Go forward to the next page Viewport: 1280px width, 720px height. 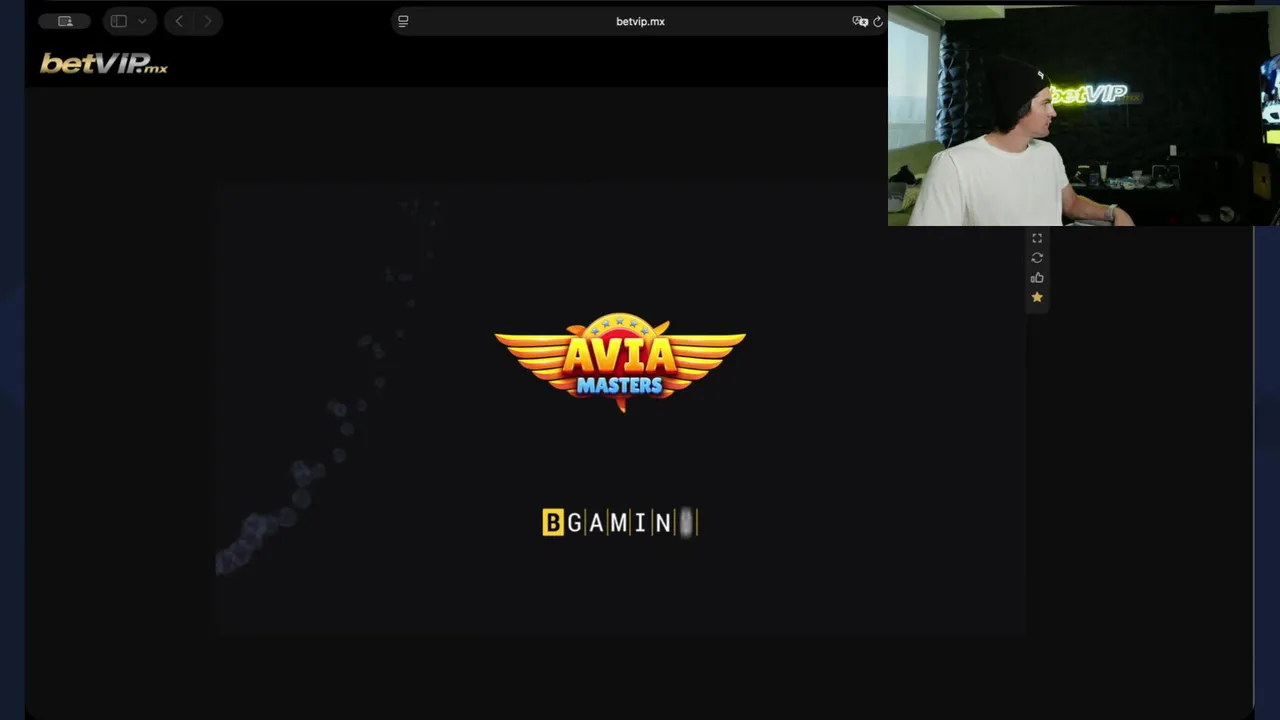coord(208,21)
